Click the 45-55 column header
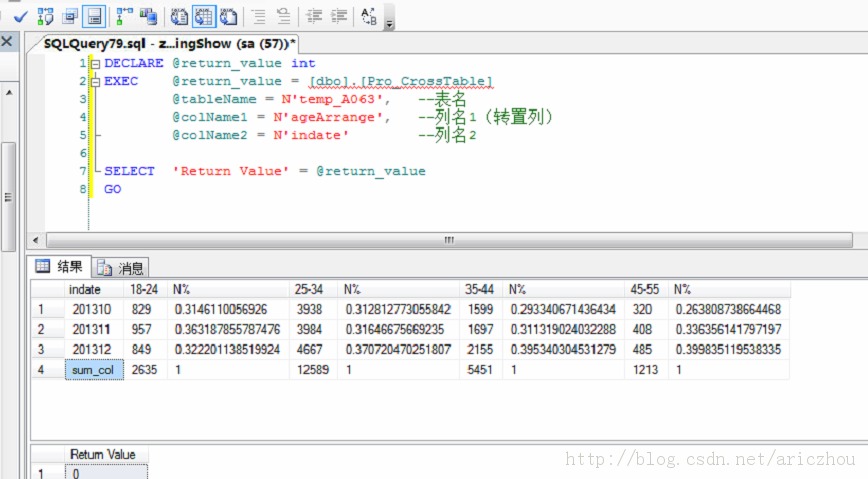The height and width of the screenshot is (479, 868). pos(646,290)
